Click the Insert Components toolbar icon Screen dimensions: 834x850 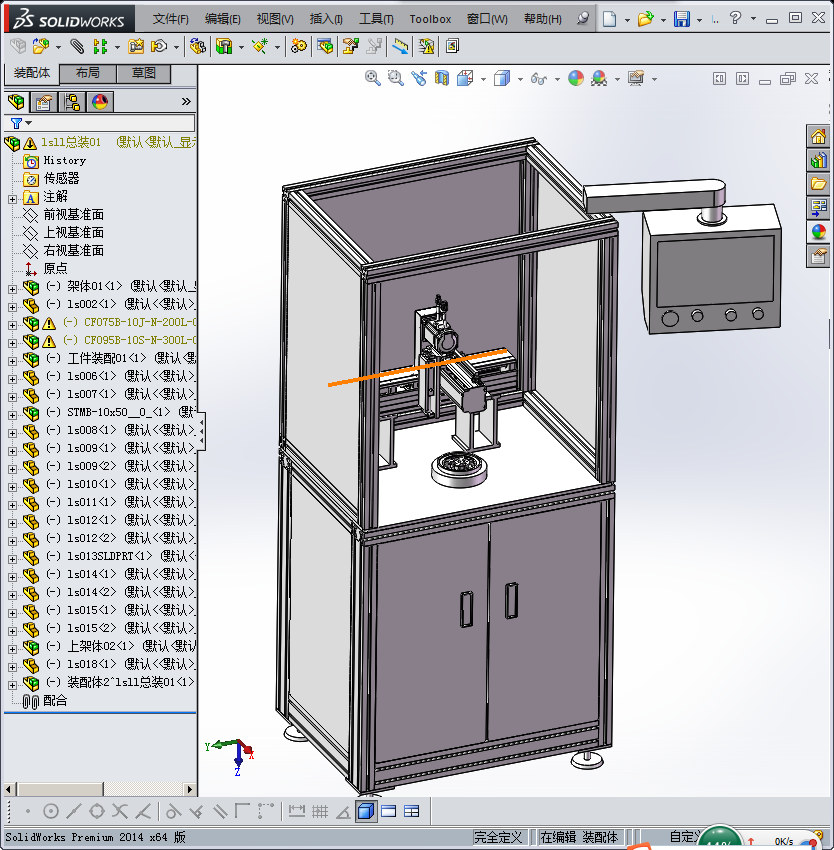click(x=41, y=46)
